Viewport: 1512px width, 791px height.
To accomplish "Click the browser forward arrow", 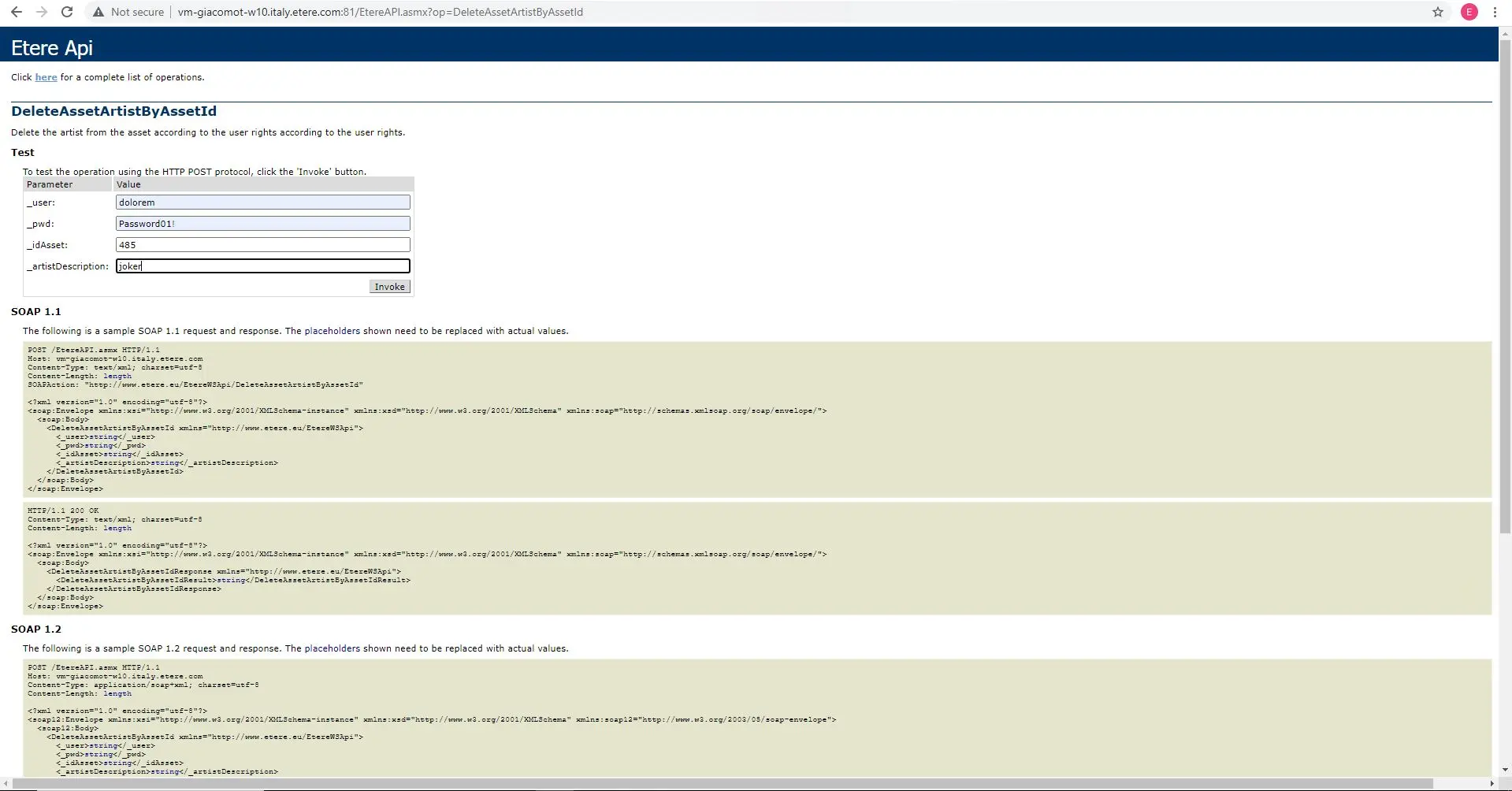I will (42, 12).
